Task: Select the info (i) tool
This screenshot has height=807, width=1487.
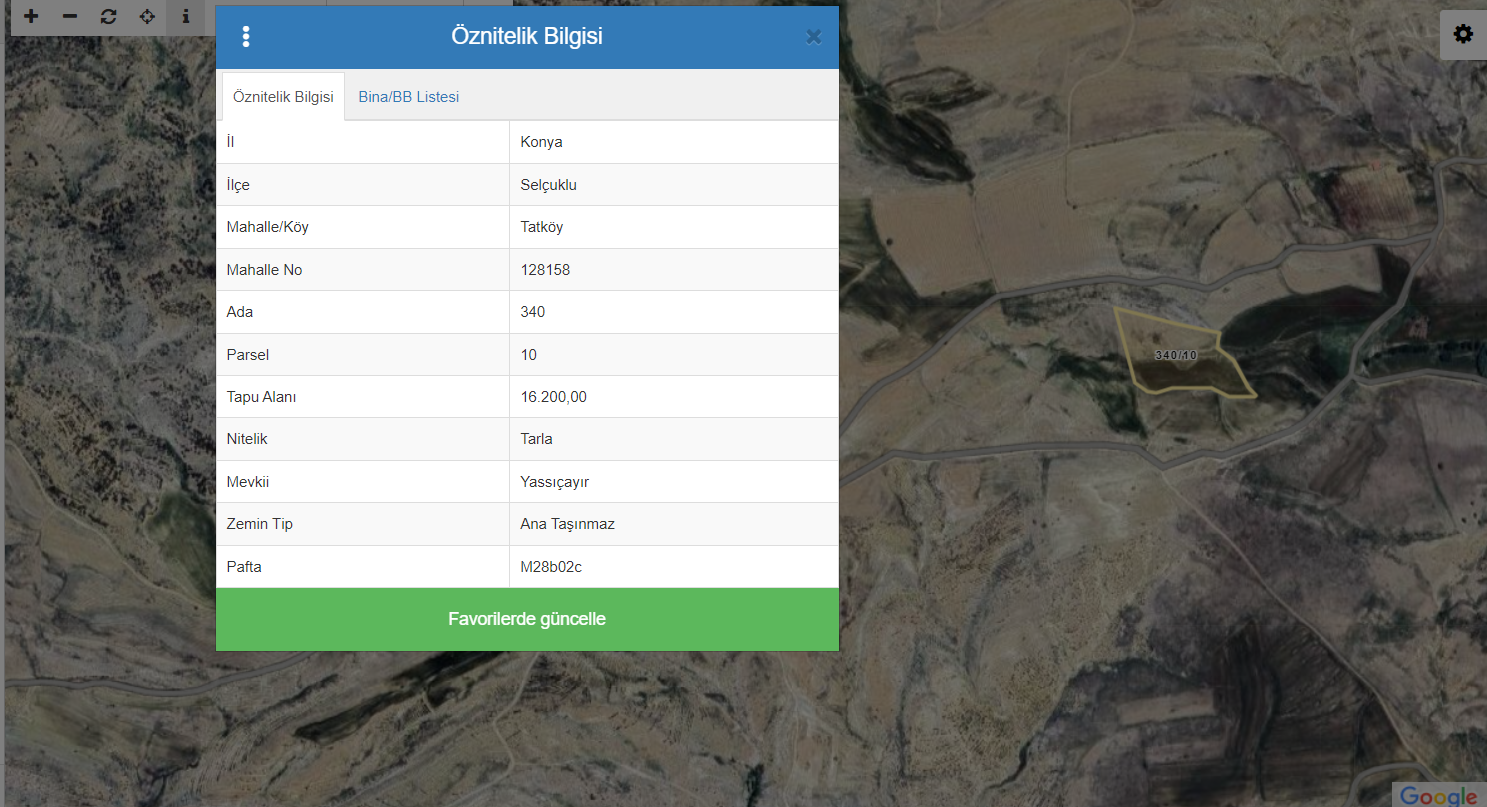Action: [185, 17]
